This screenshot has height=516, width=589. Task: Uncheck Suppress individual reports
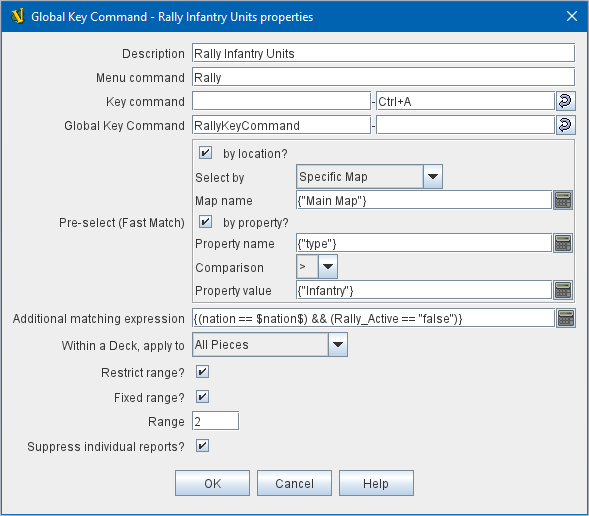(202, 446)
